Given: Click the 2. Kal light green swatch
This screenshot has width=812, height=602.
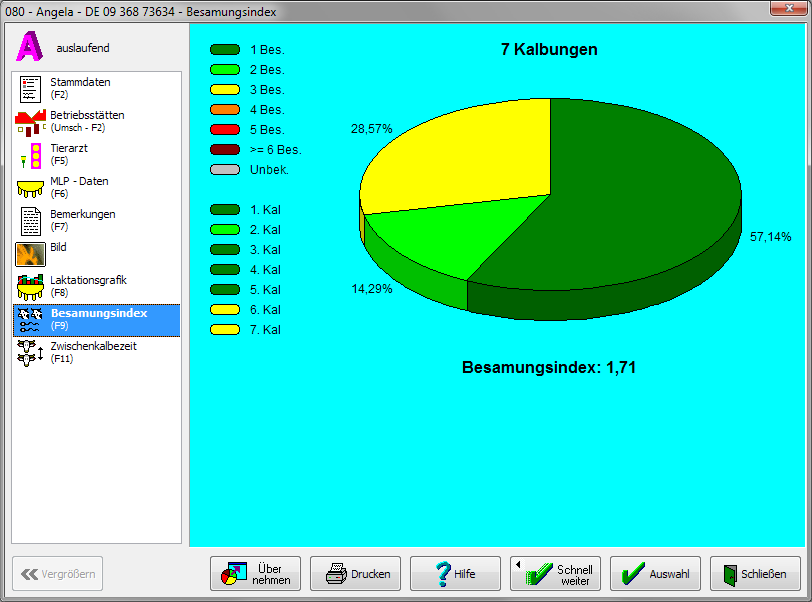Looking at the screenshot, I should [225, 230].
